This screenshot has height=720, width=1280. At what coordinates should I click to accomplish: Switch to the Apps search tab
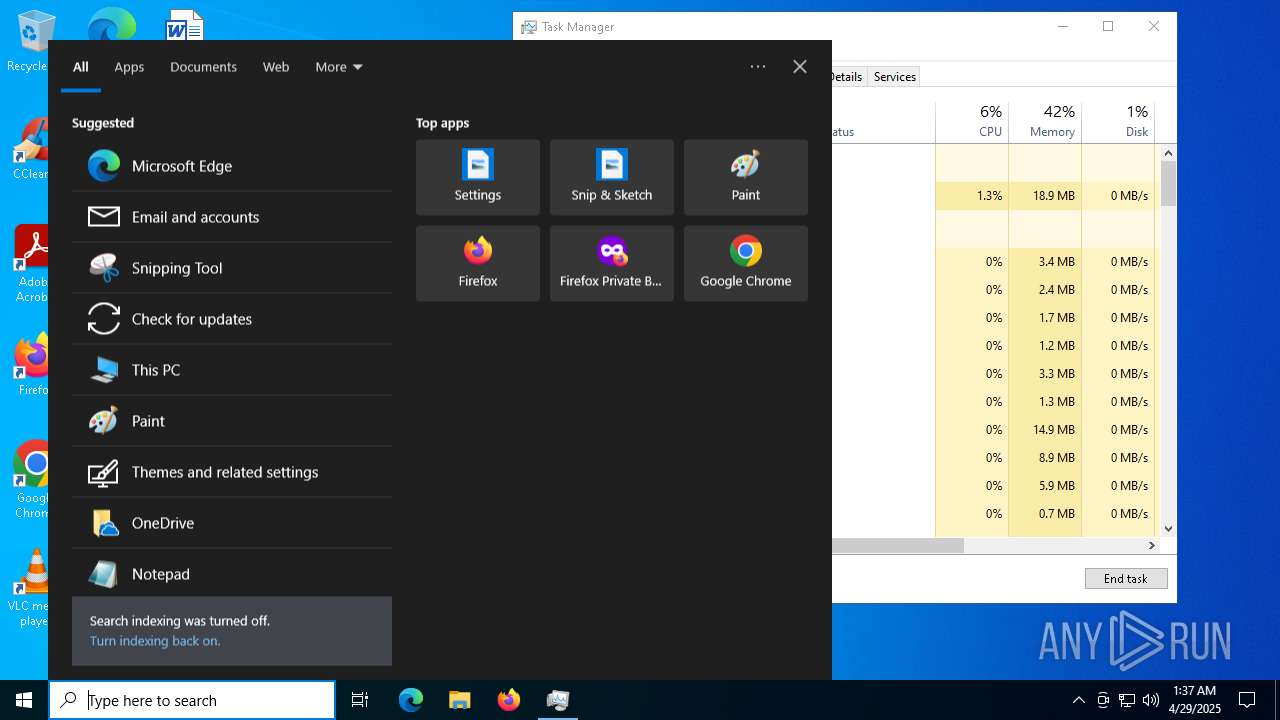tap(129, 67)
